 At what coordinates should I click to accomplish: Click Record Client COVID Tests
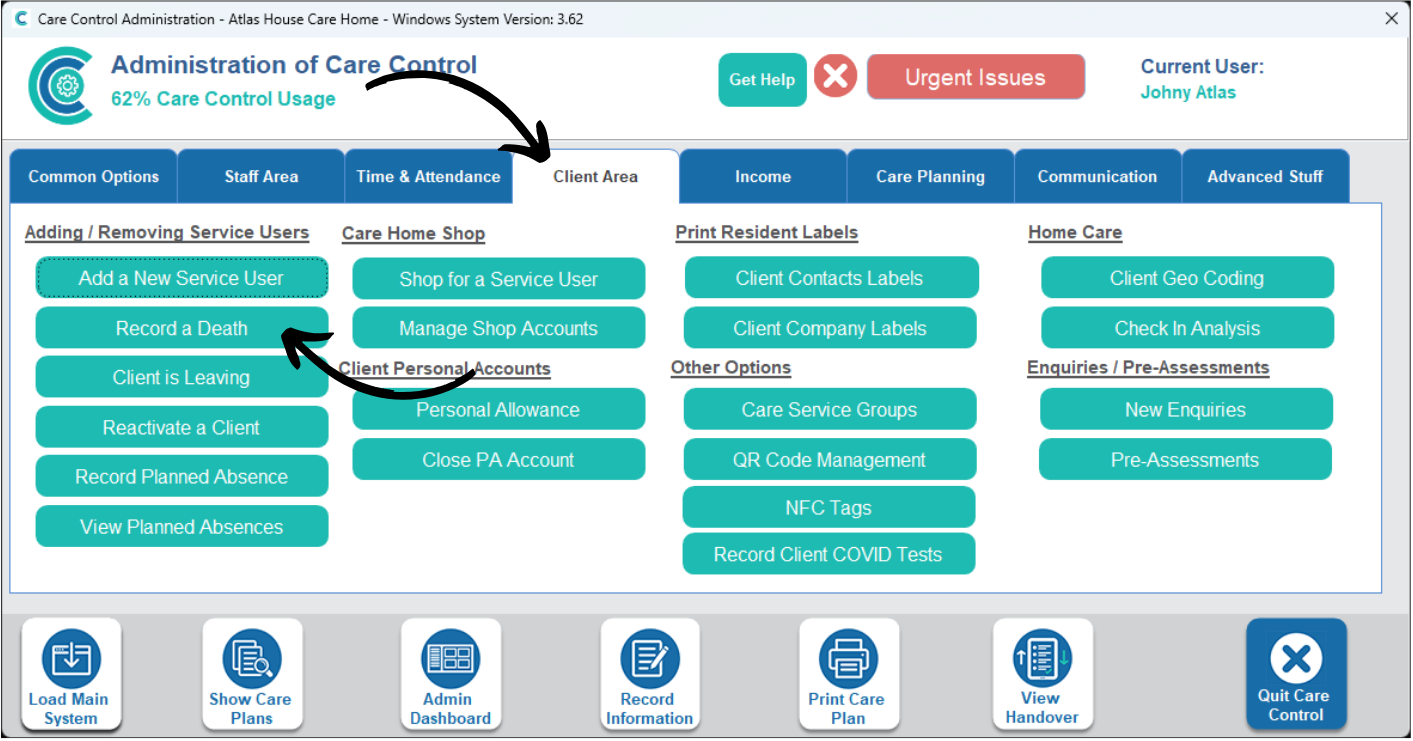click(x=829, y=554)
